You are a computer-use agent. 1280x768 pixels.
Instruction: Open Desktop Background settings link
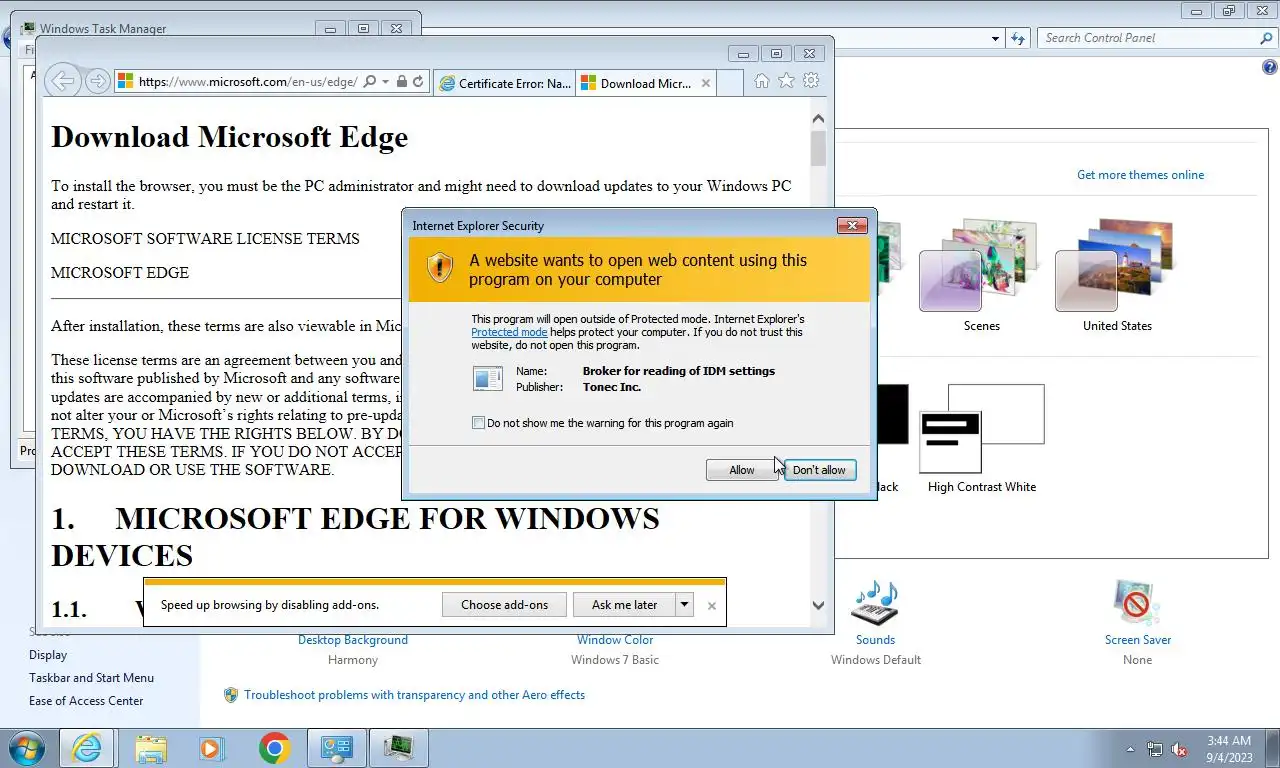353,640
